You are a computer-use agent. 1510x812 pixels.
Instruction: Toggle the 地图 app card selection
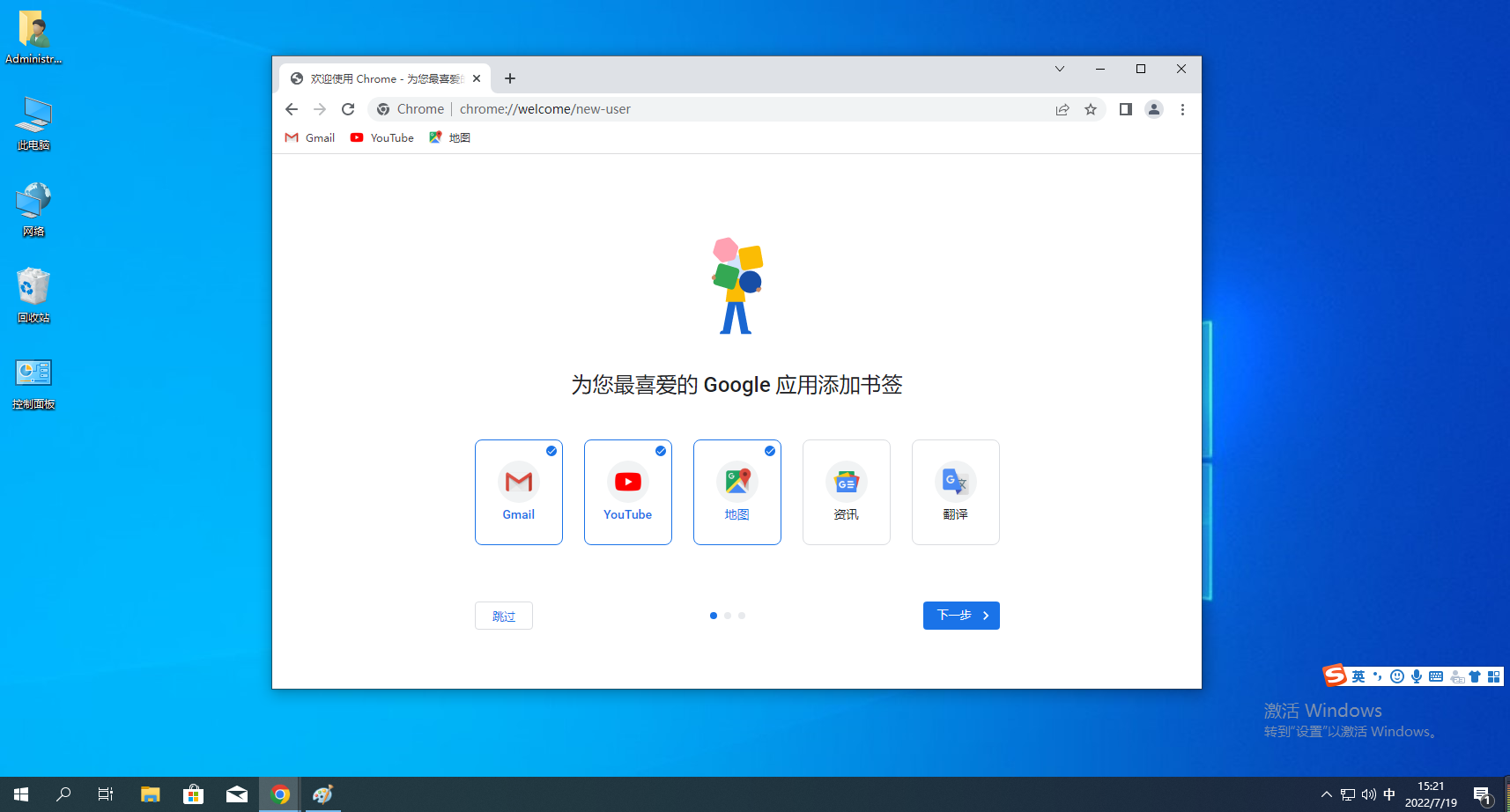coord(737,492)
